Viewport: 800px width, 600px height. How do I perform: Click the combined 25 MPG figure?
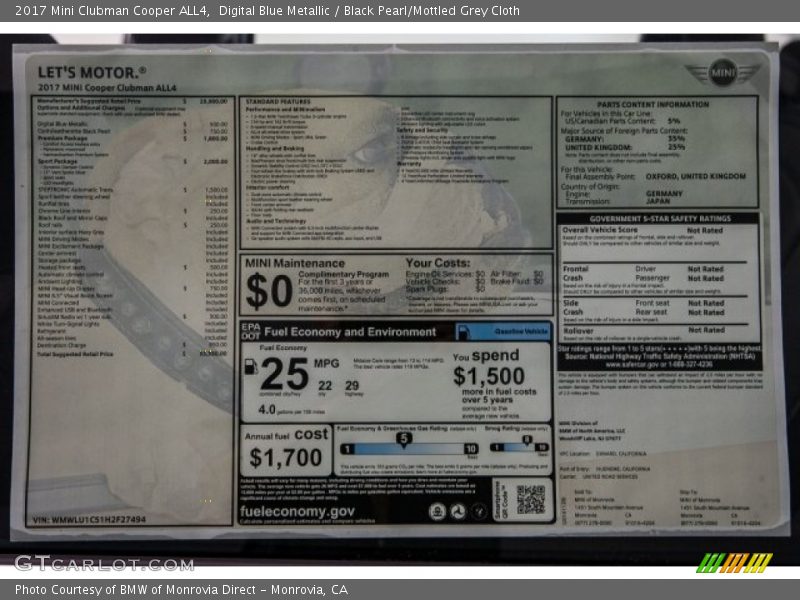[x=284, y=374]
